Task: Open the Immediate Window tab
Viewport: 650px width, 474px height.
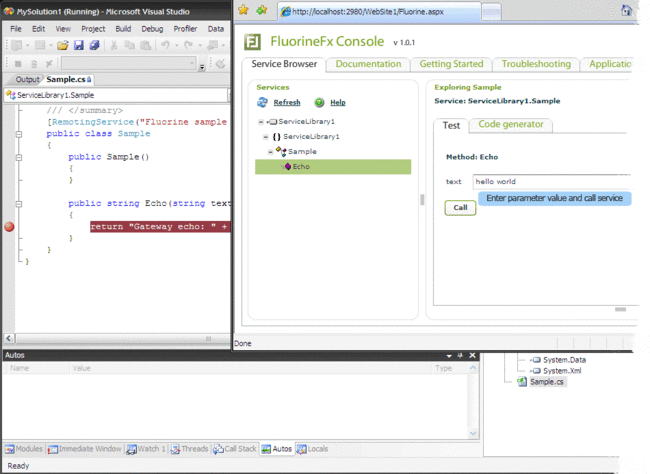Action: 85,449
